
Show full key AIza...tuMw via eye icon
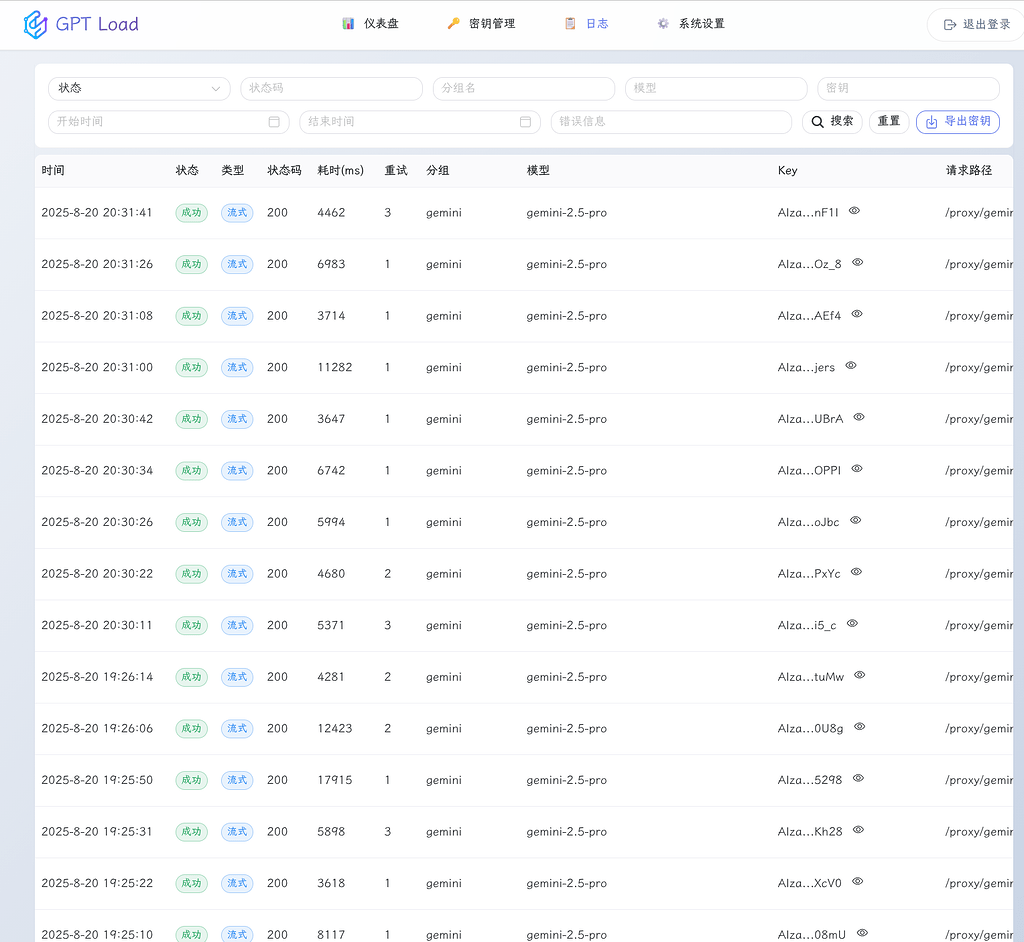859,675
